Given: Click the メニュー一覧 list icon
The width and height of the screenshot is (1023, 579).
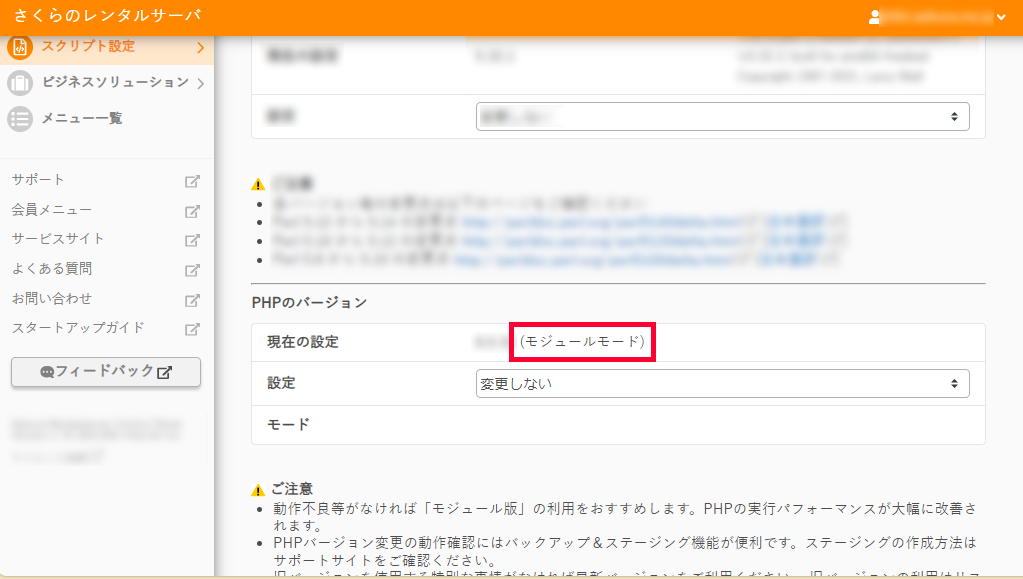Looking at the screenshot, I should tap(20, 119).
